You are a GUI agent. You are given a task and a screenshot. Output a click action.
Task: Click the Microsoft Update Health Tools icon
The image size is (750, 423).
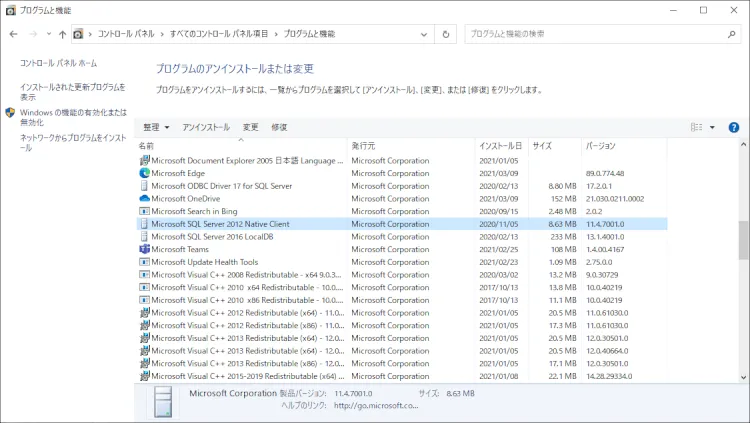coord(144,262)
